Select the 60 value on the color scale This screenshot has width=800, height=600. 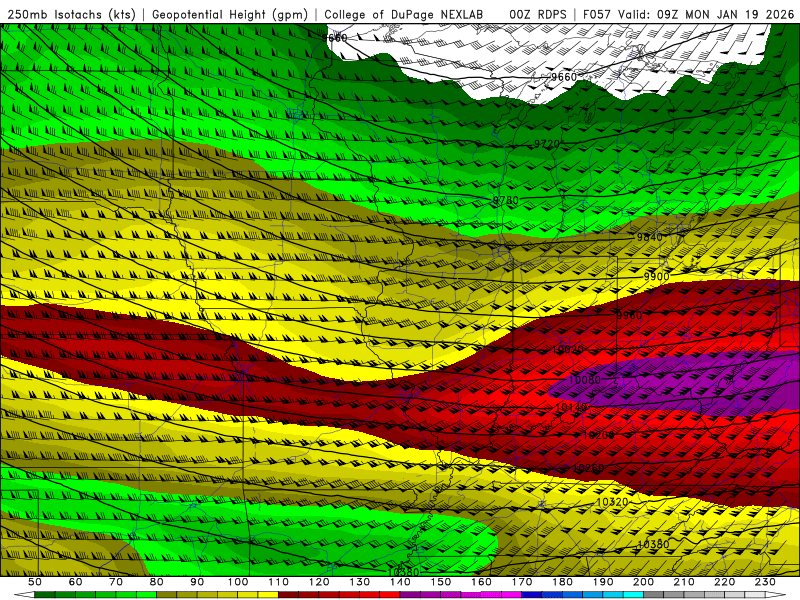click(75, 582)
